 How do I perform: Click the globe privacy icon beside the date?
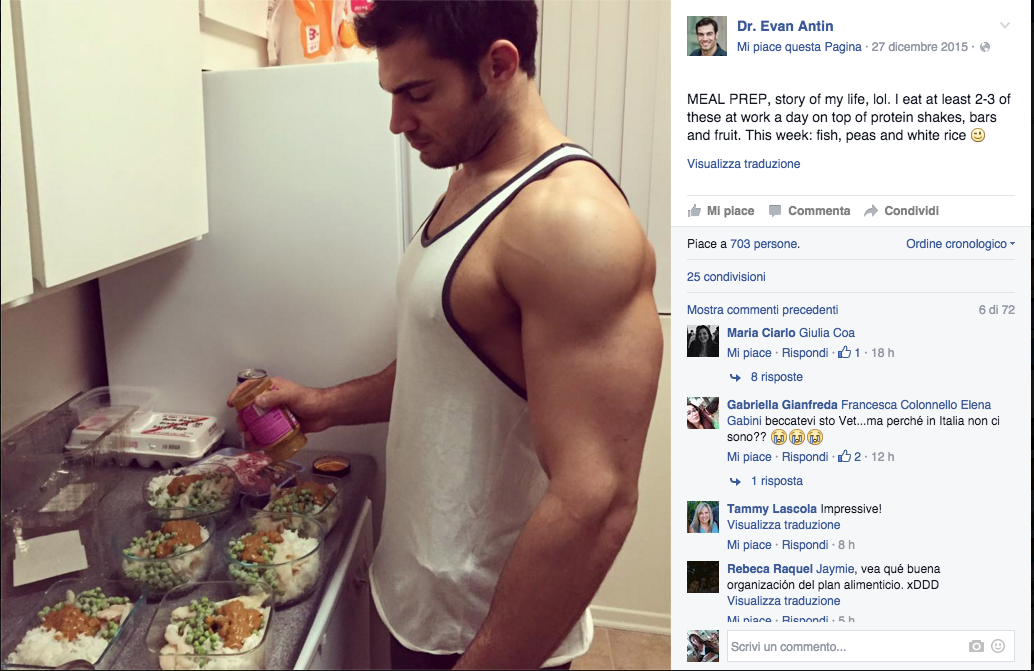click(985, 47)
